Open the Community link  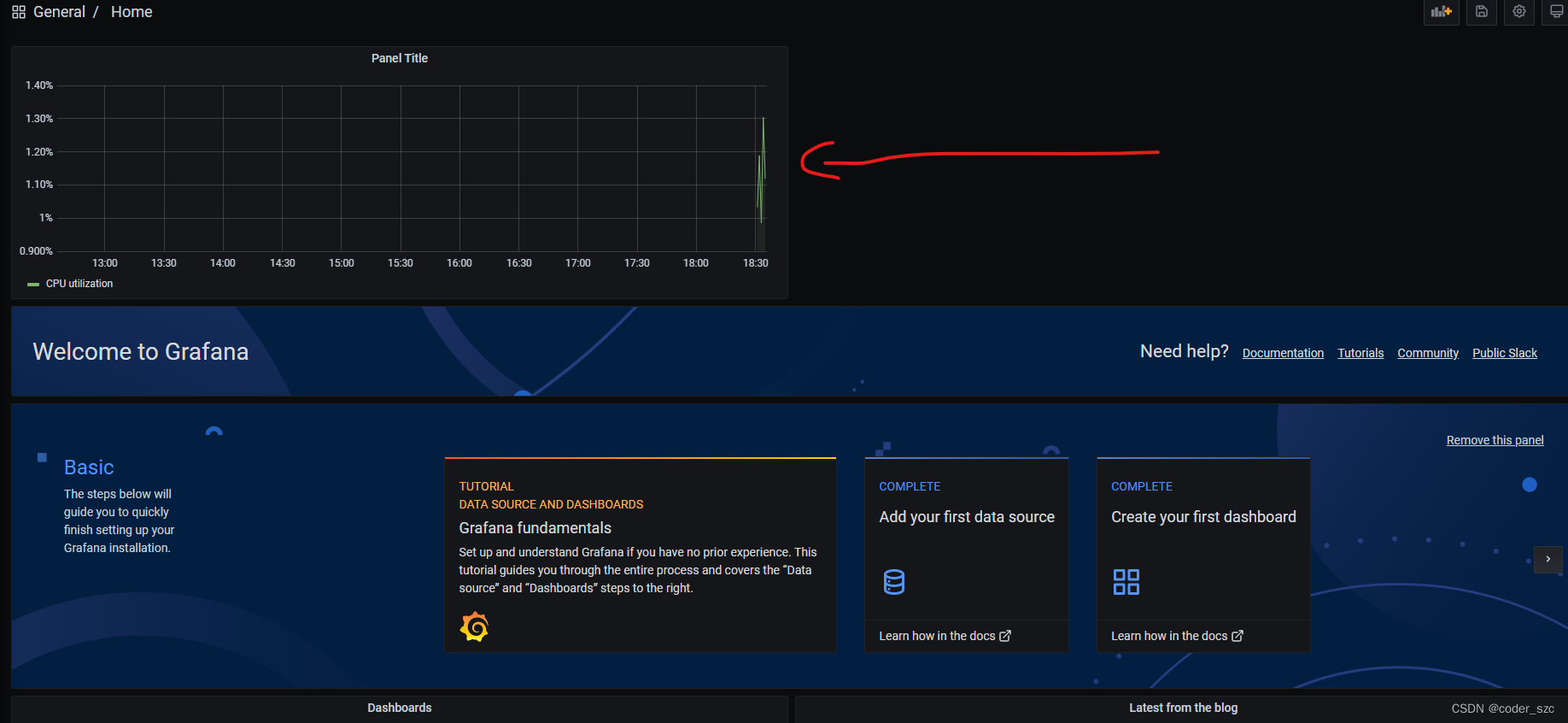[1428, 353]
